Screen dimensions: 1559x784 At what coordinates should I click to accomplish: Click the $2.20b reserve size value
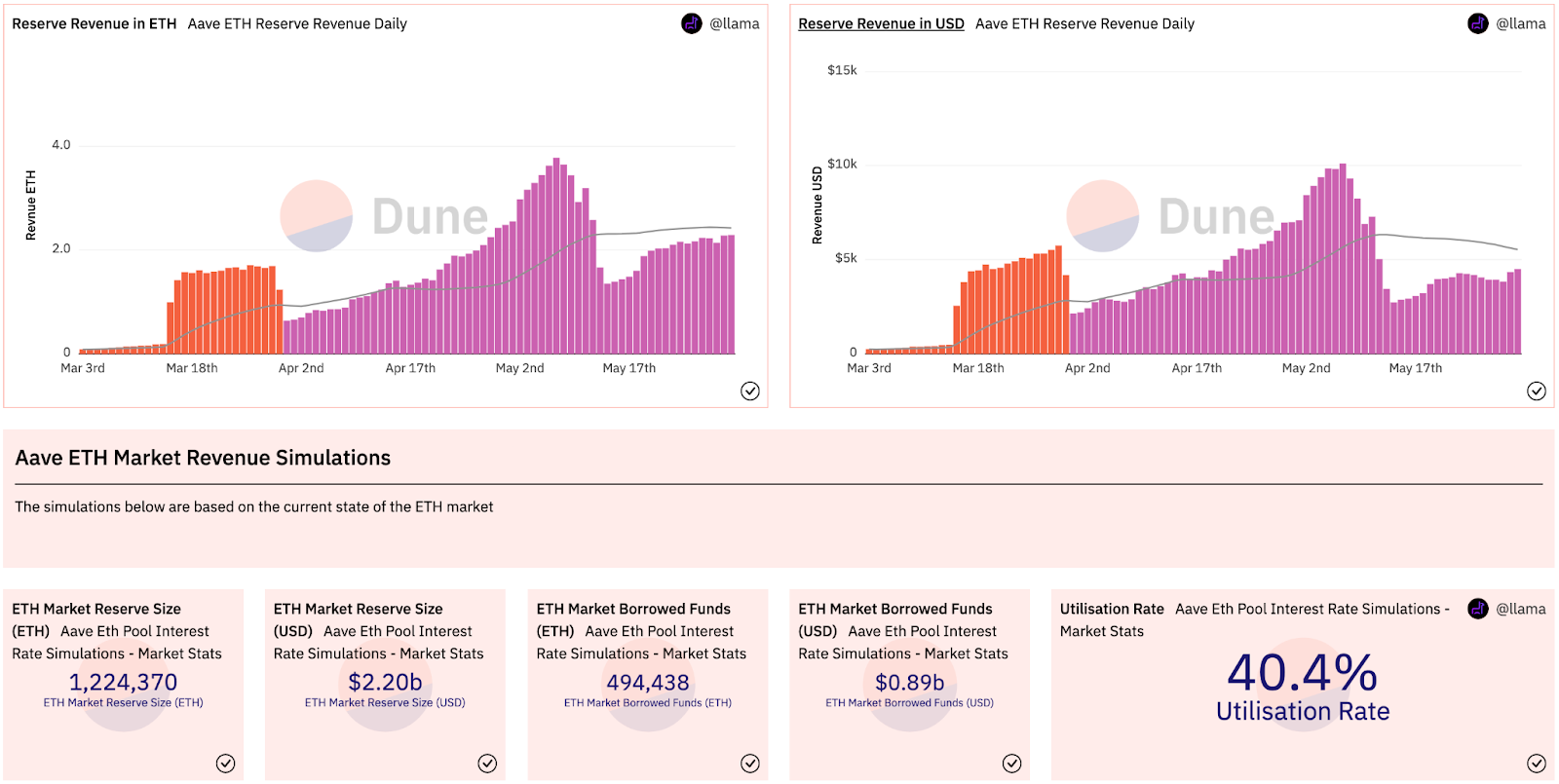[x=385, y=682]
